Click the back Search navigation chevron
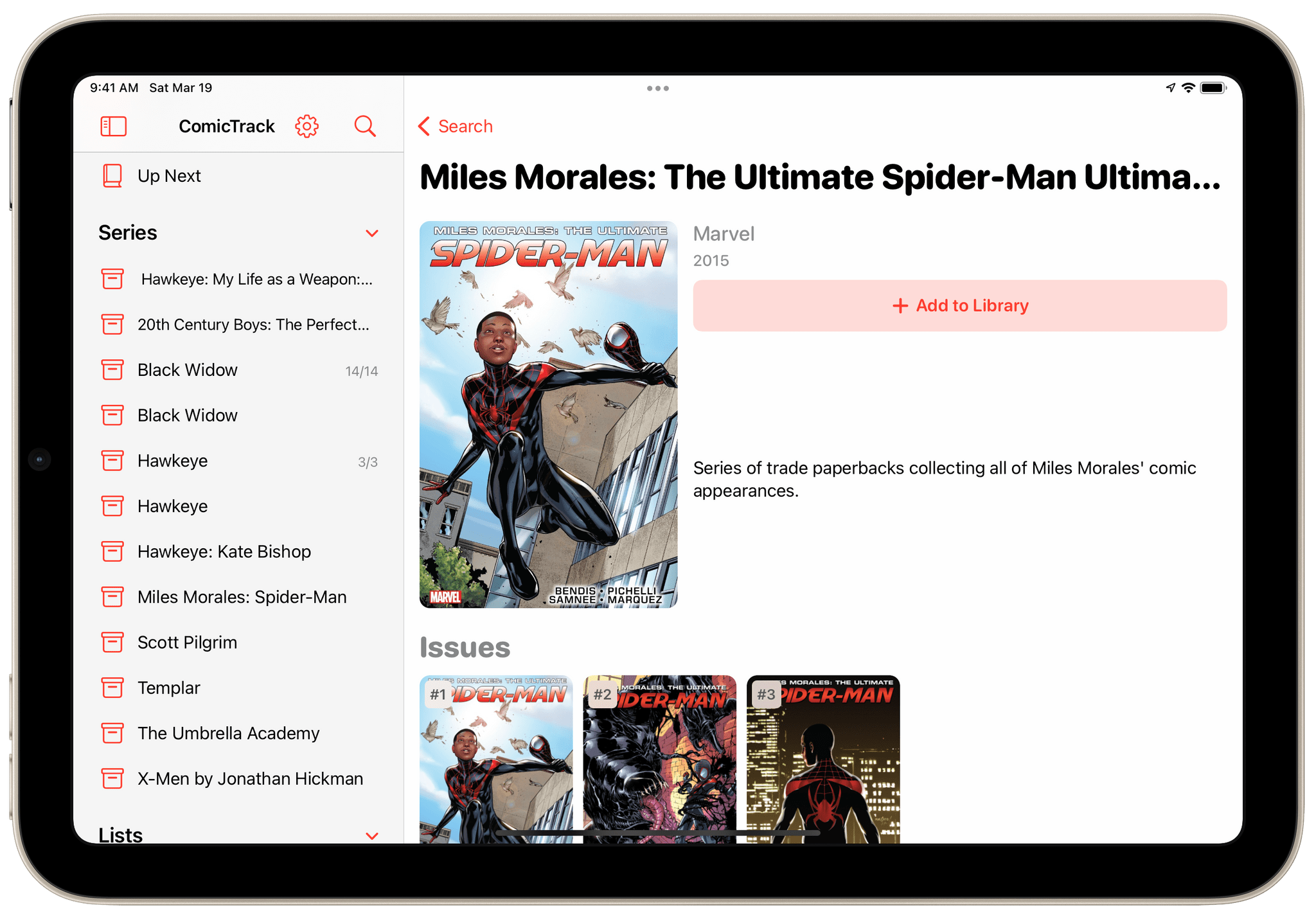 [429, 126]
